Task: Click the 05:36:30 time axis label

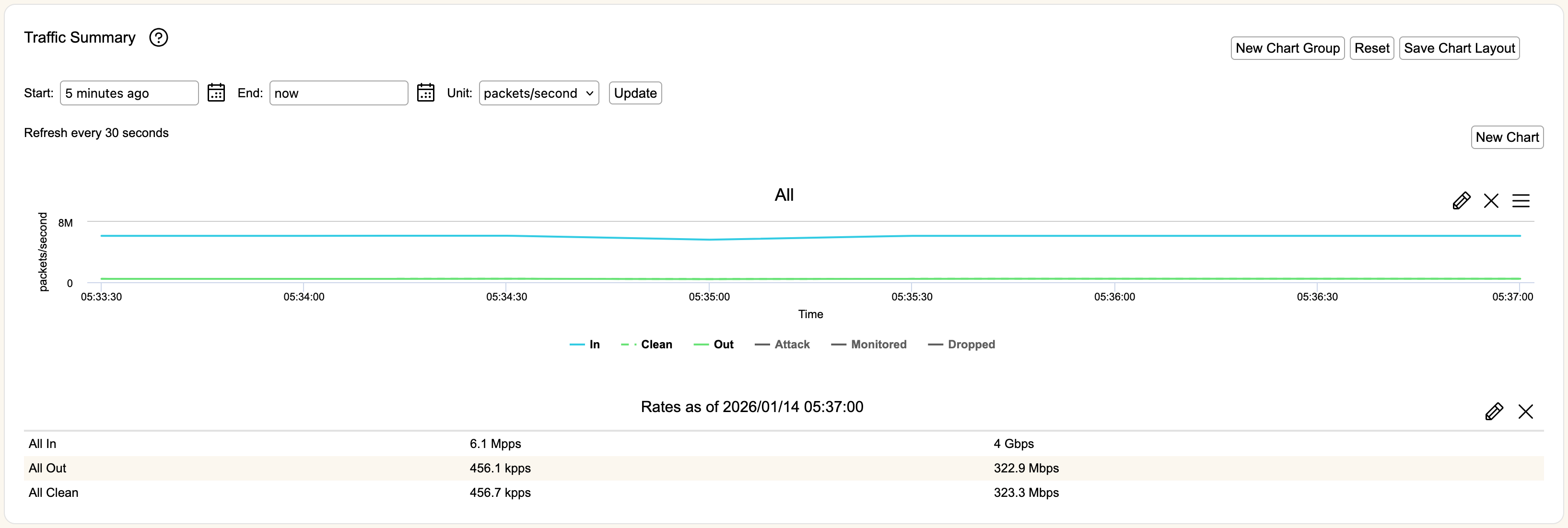Action: pos(1317,297)
